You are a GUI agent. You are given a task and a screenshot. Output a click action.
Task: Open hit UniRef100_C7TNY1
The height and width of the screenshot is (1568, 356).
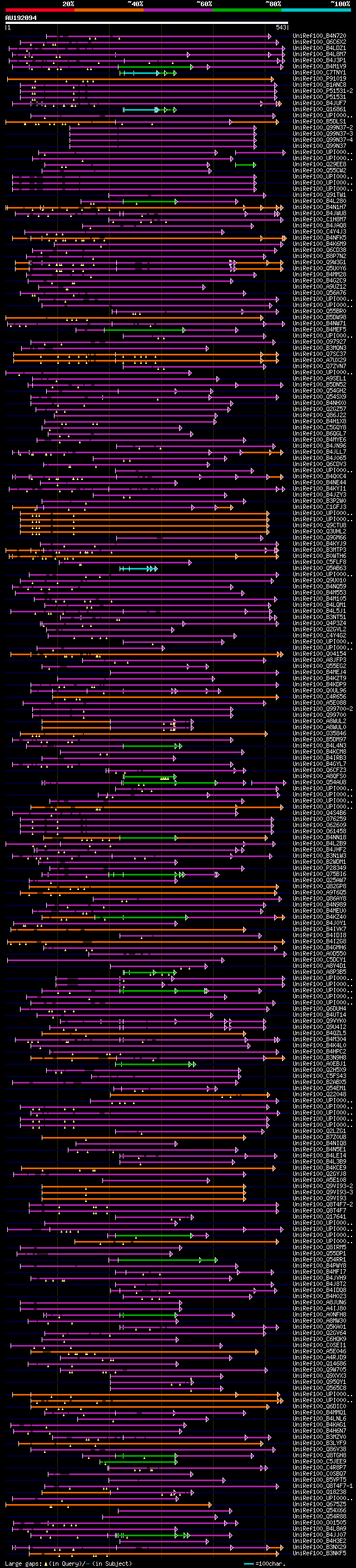click(319, 72)
